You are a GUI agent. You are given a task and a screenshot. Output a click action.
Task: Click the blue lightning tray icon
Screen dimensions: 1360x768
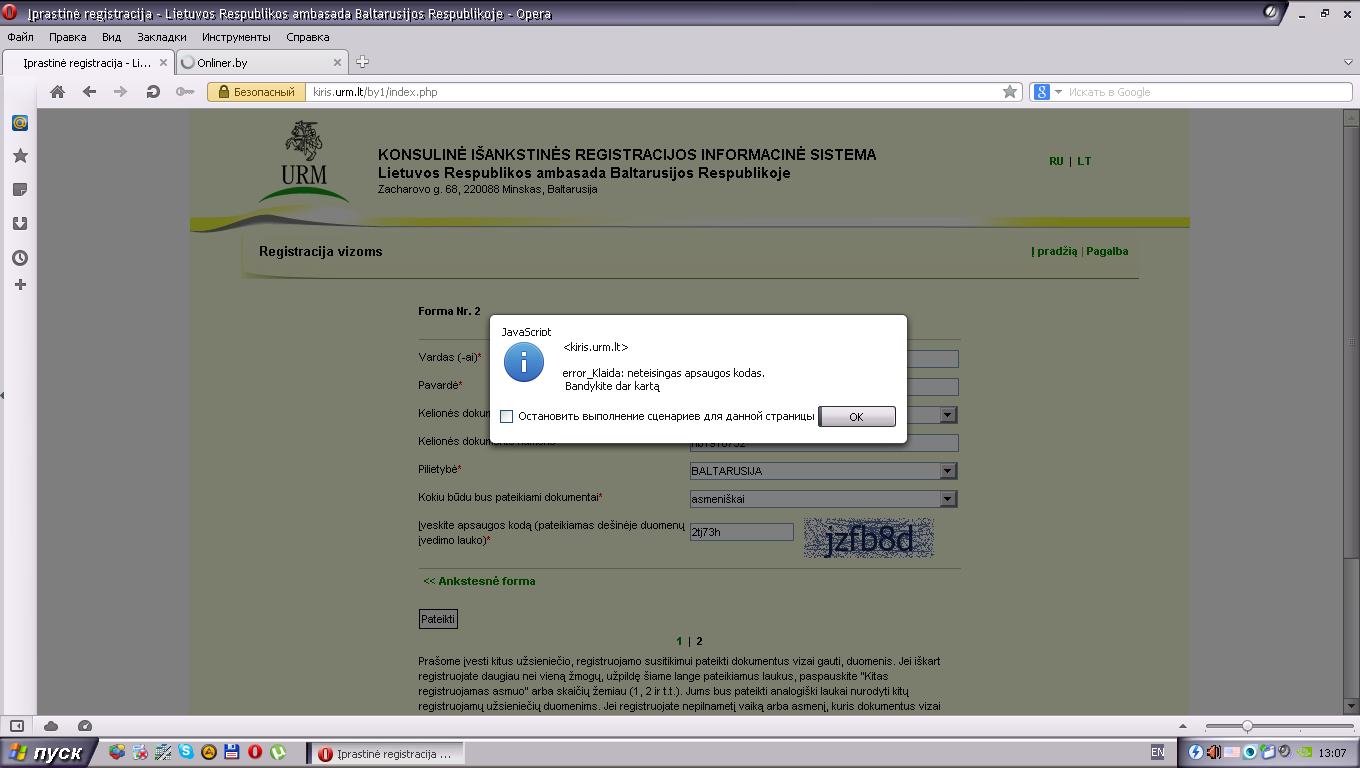1195,752
